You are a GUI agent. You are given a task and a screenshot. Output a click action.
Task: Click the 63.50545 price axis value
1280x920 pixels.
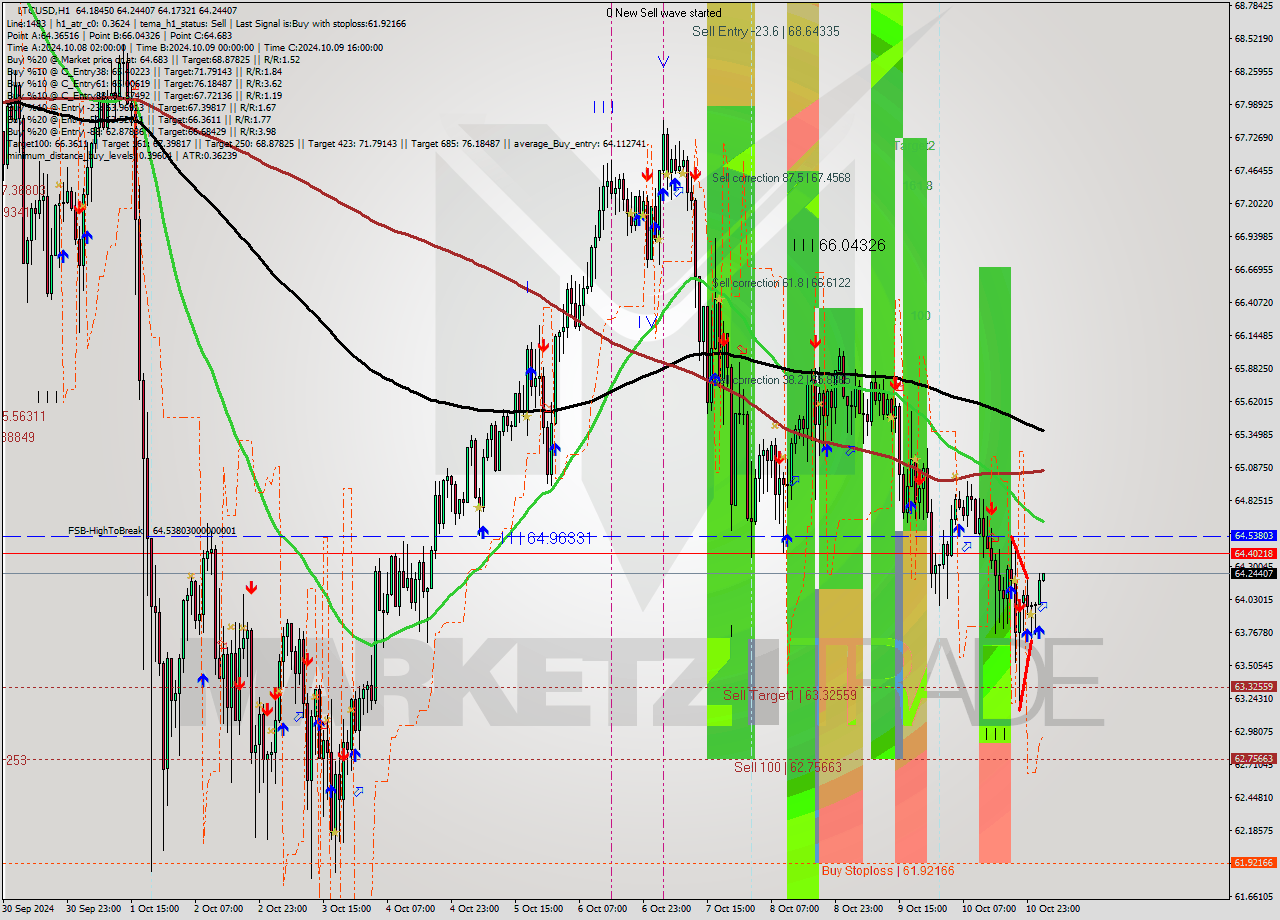[1253, 666]
